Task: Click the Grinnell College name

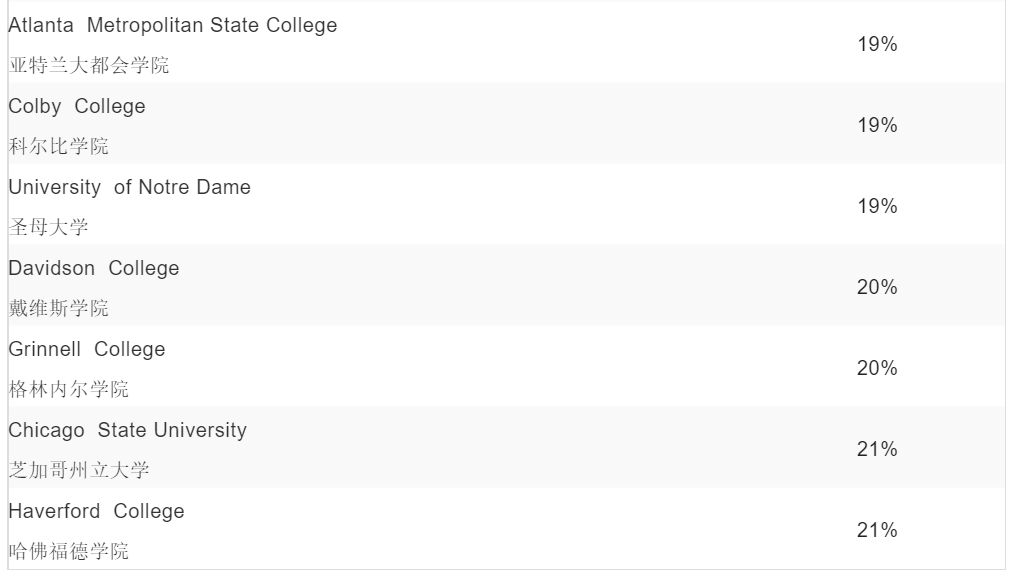Action: coord(87,350)
